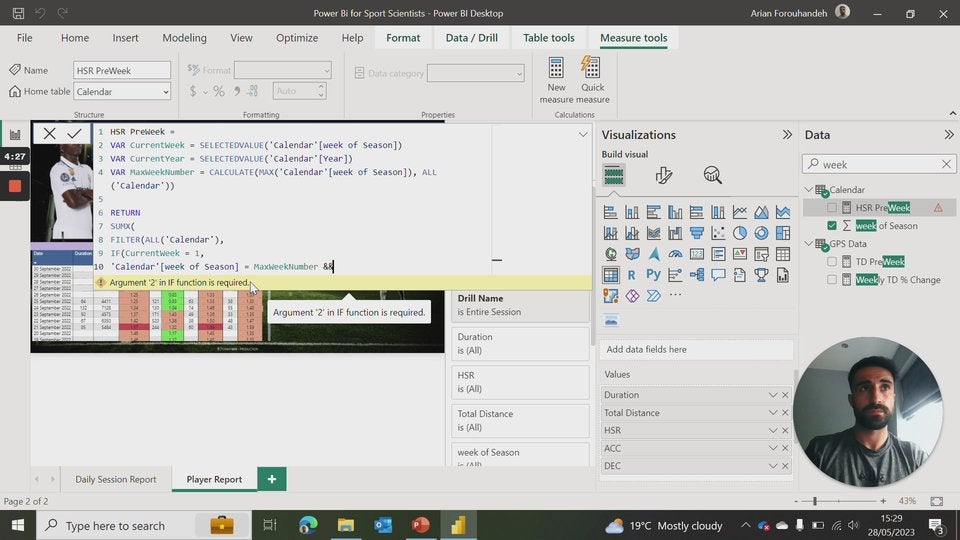Tick Weekly TD % Change checkbox
The width and height of the screenshot is (960, 540).
(x=831, y=280)
